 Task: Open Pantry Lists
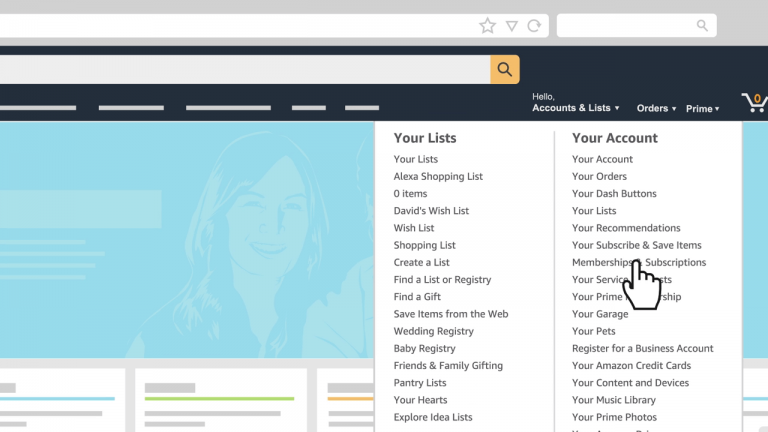click(420, 383)
